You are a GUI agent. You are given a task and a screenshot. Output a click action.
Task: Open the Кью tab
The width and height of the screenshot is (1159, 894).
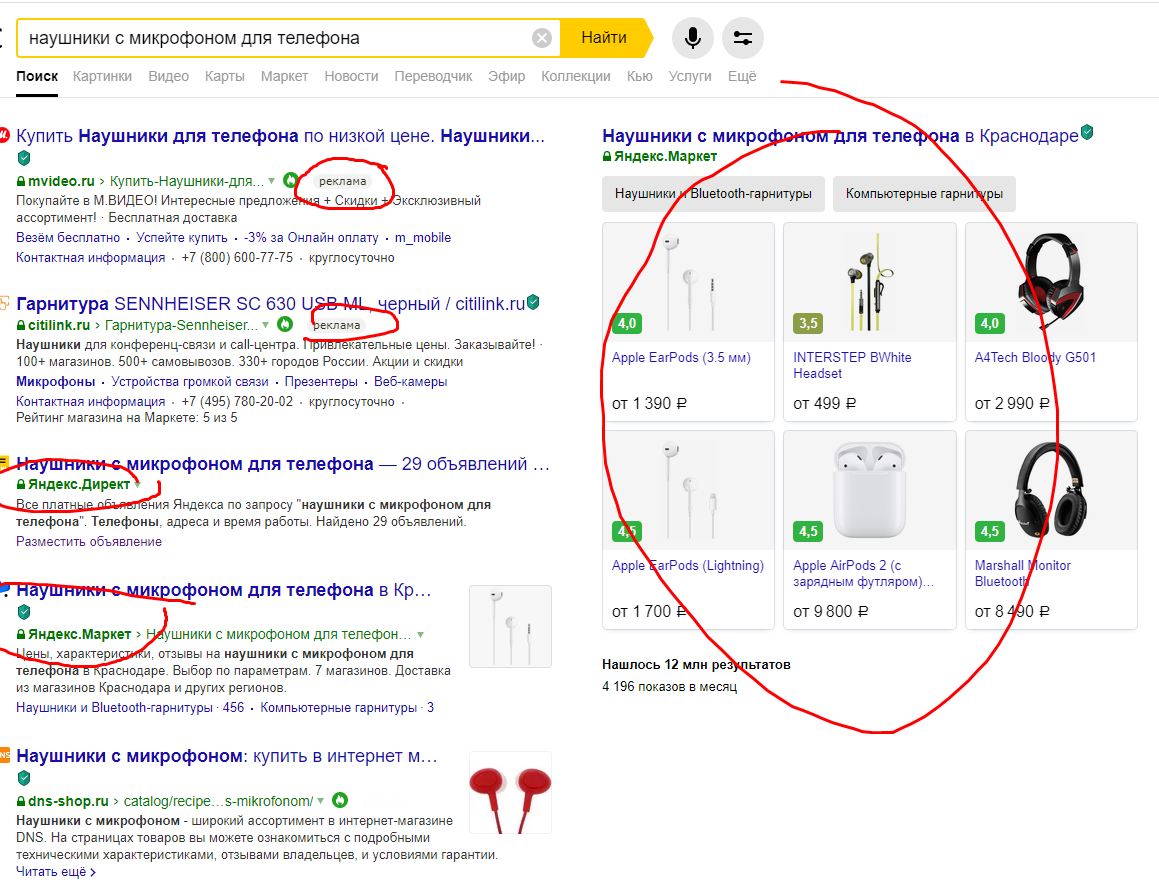tap(639, 76)
